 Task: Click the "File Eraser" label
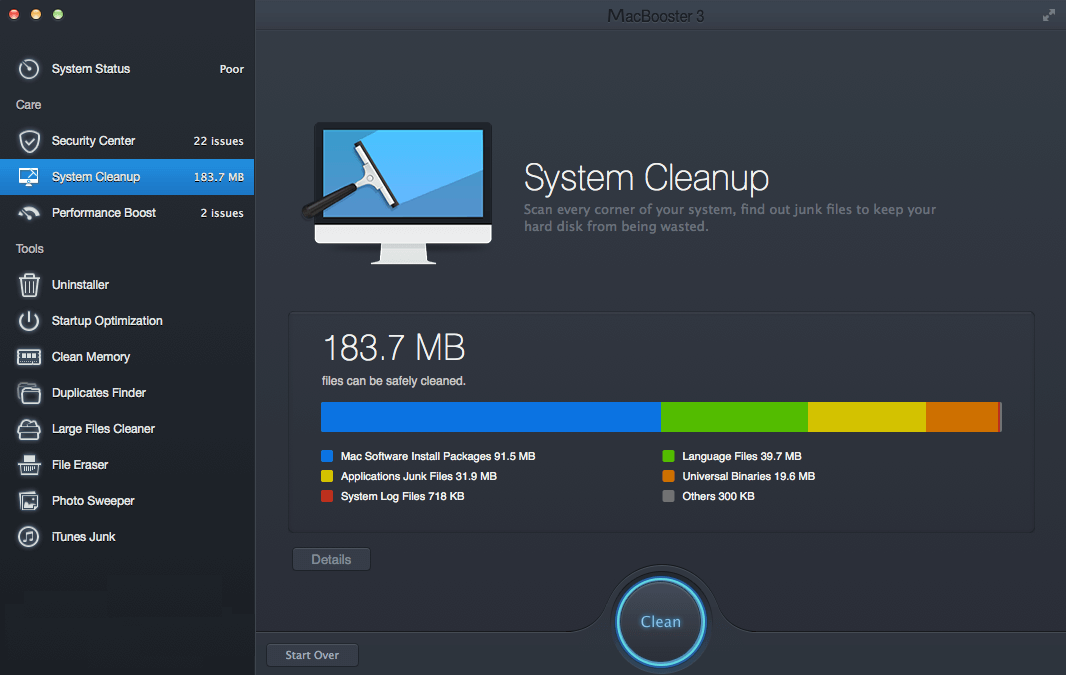click(80, 465)
